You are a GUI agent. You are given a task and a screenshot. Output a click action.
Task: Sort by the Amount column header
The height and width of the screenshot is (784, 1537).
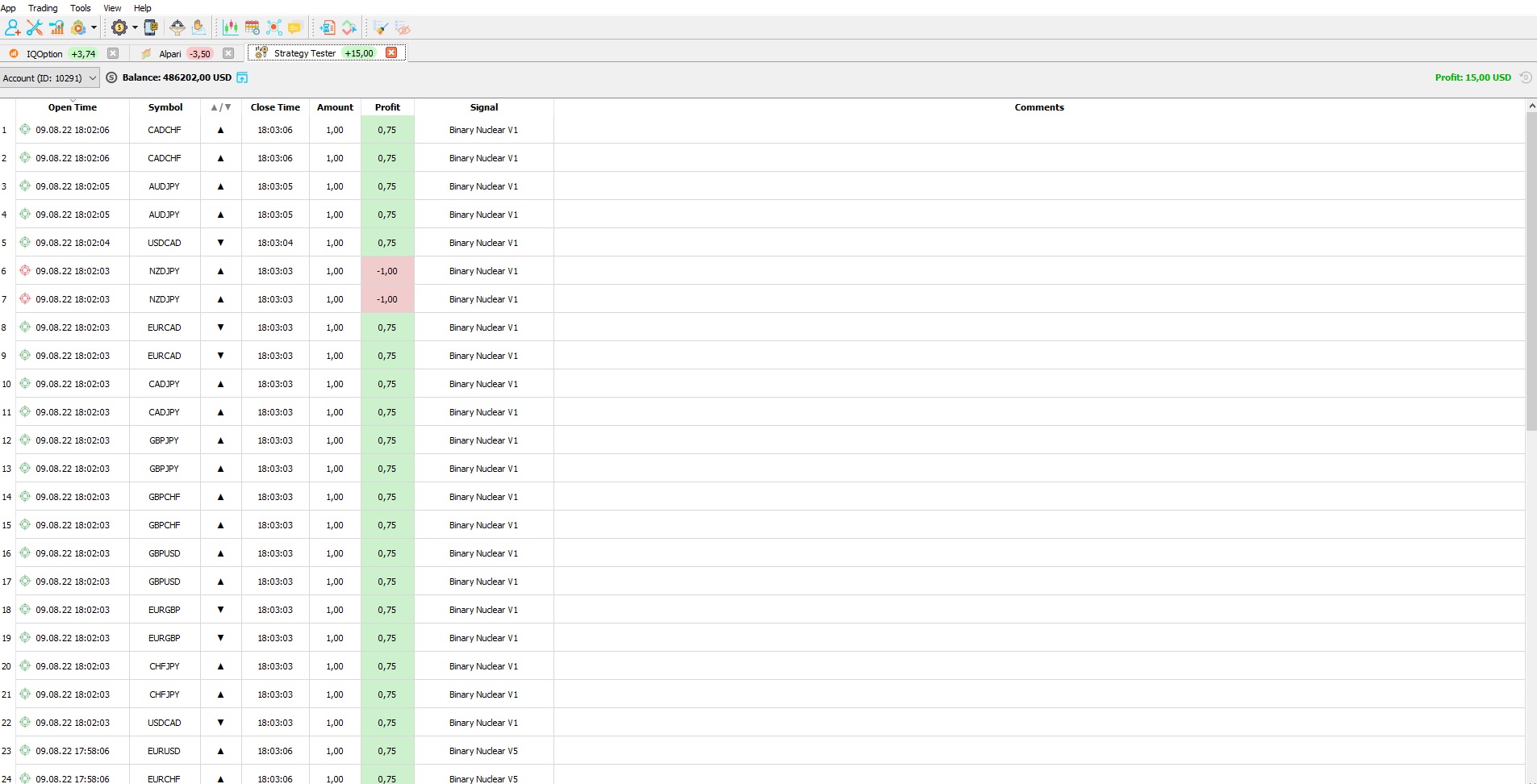tap(335, 107)
